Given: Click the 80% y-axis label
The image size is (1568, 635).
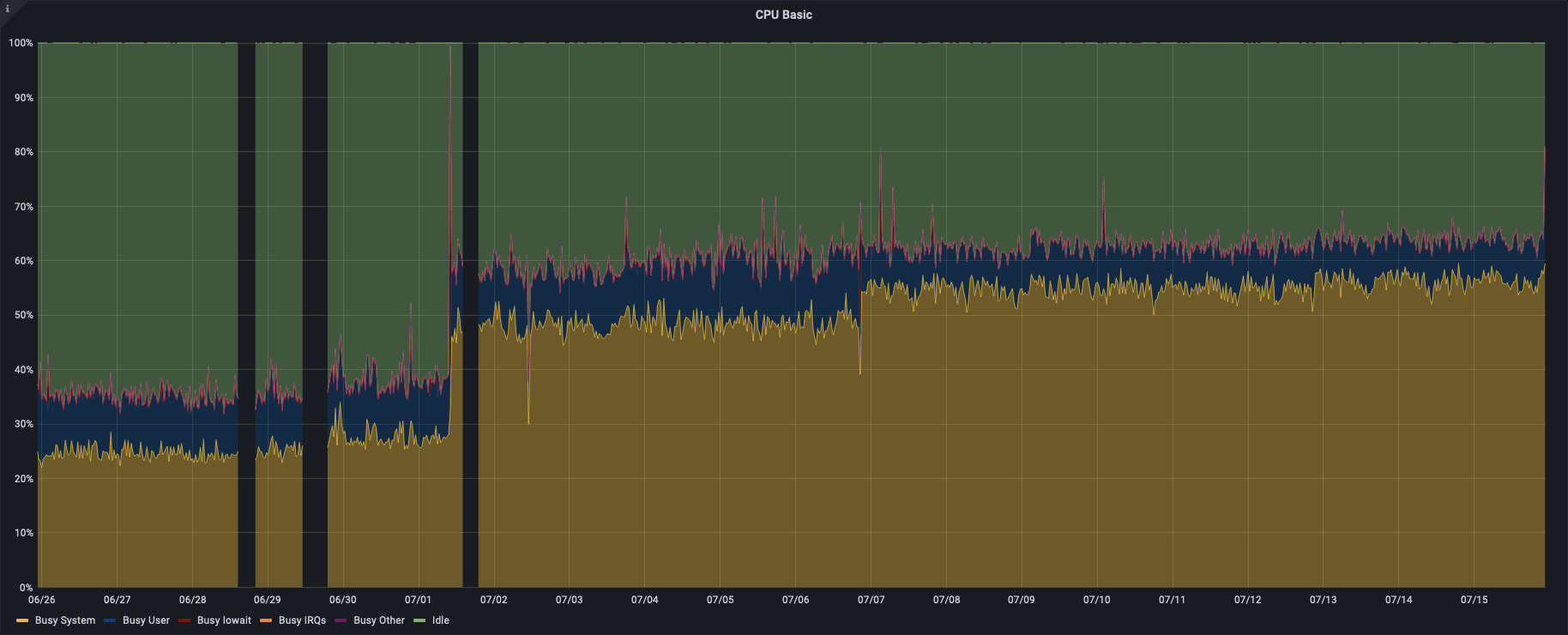Looking at the screenshot, I should coord(23,152).
